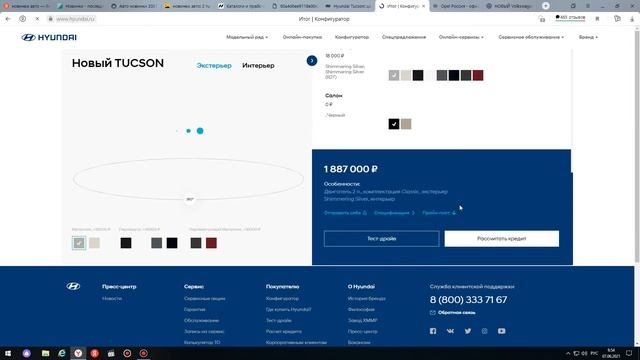Expand the Сервисное обслуживание dropdown menu
This screenshot has width=640, height=360.
[531, 37]
